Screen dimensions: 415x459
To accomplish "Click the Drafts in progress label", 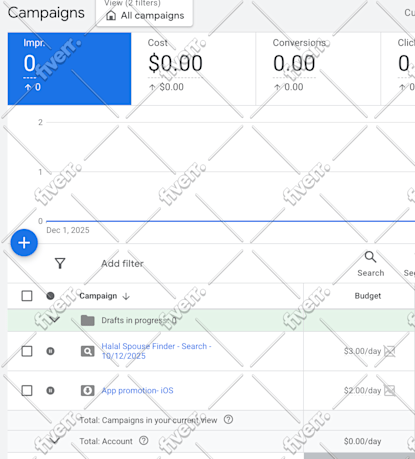I will tap(139, 320).
